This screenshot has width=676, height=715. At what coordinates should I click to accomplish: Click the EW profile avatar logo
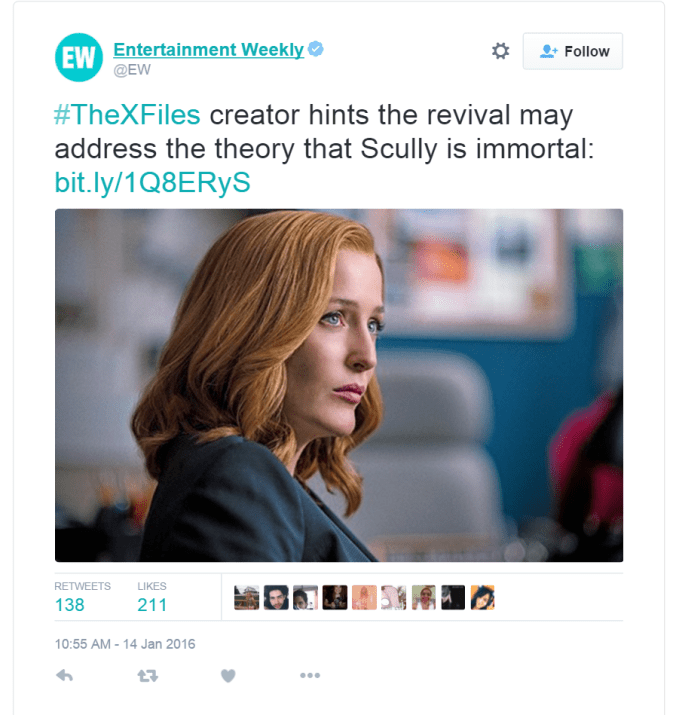pos(79,57)
